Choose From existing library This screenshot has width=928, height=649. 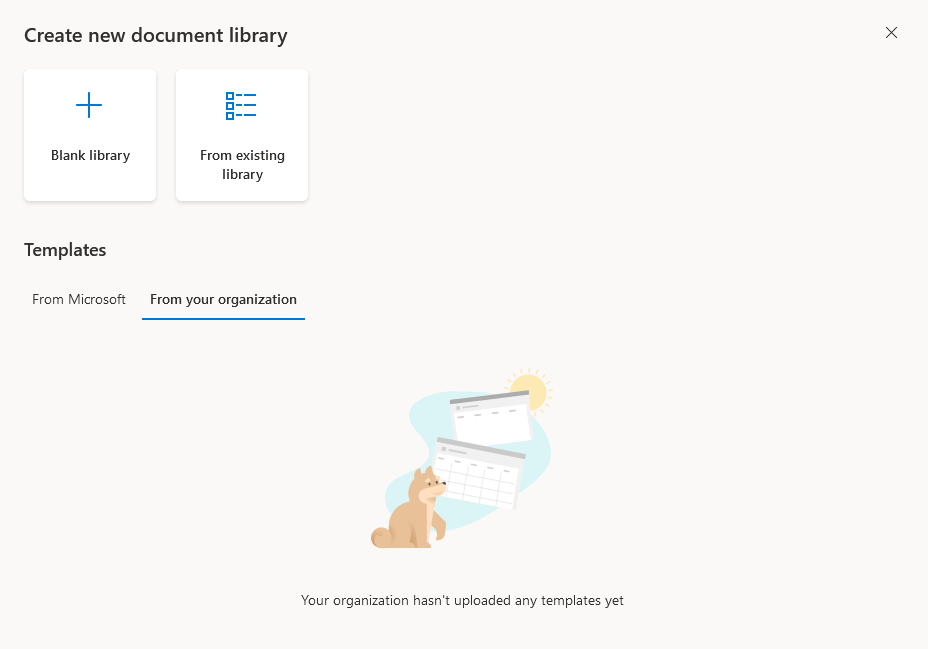pyautogui.click(x=241, y=134)
